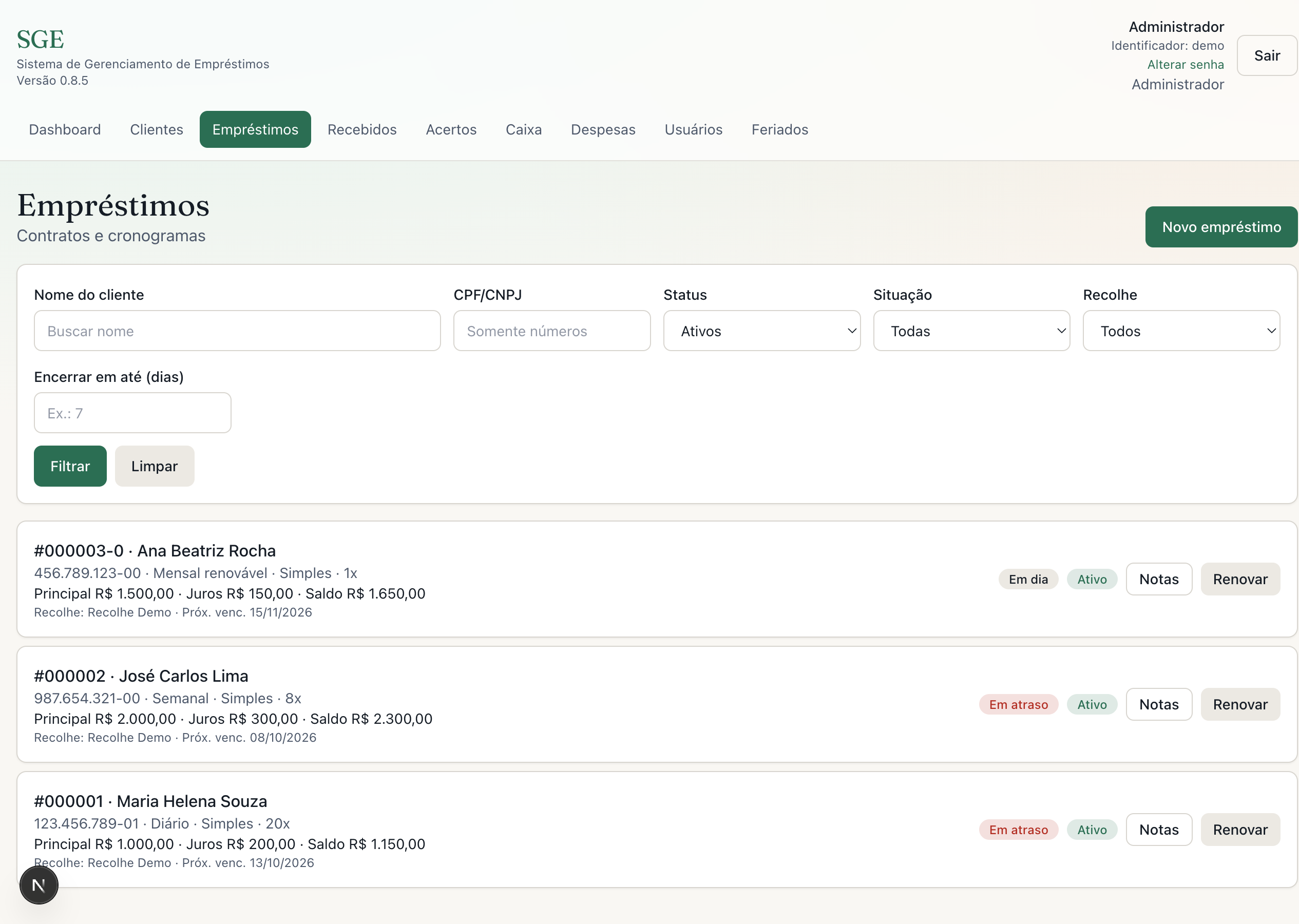This screenshot has height=924, width=1299.
Task: Renovar the Ana Beatriz Rocha loan
Action: click(x=1240, y=579)
